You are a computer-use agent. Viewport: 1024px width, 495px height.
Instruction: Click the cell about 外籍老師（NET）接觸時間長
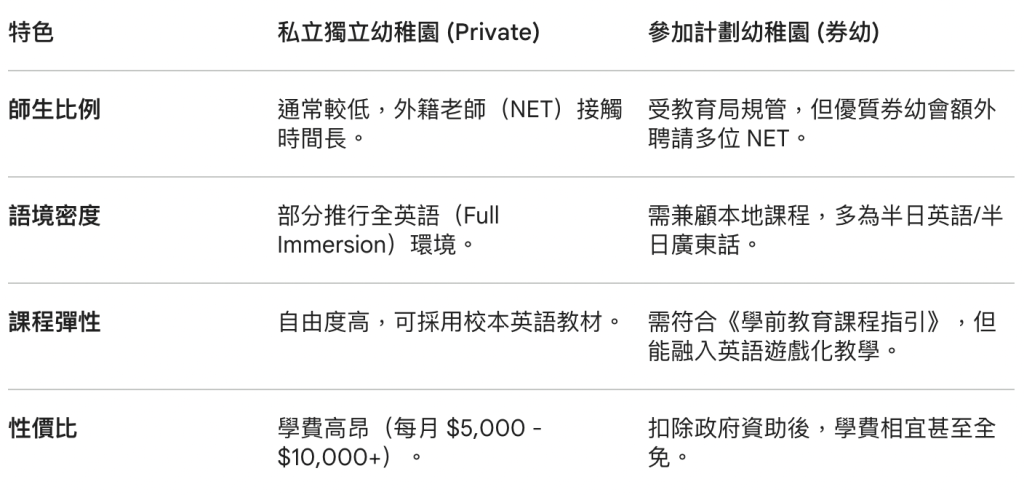[x=450, y=123]
